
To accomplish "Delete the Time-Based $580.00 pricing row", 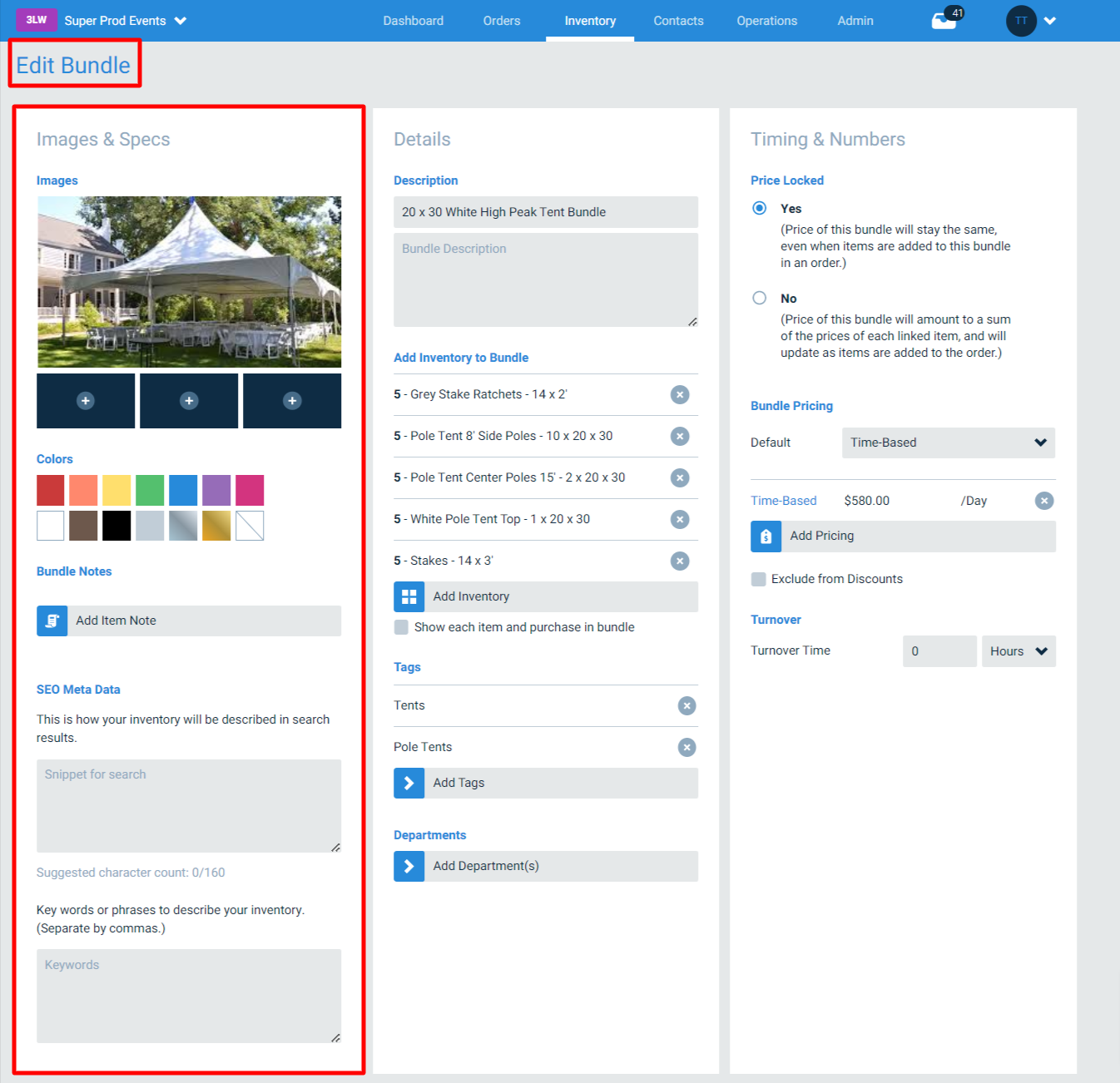I will coord(1044,501).
